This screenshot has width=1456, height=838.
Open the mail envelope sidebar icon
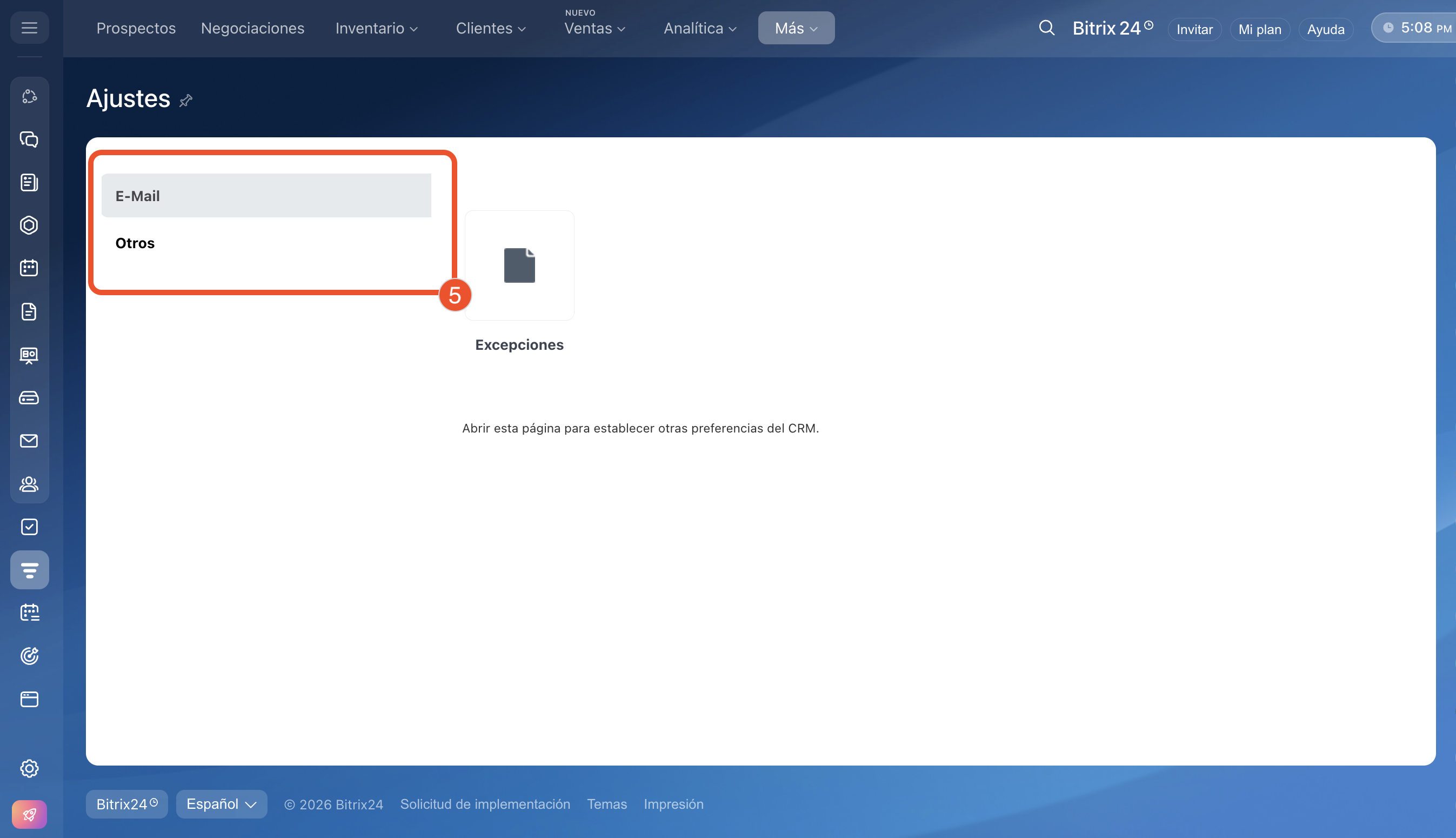point(29,441)
